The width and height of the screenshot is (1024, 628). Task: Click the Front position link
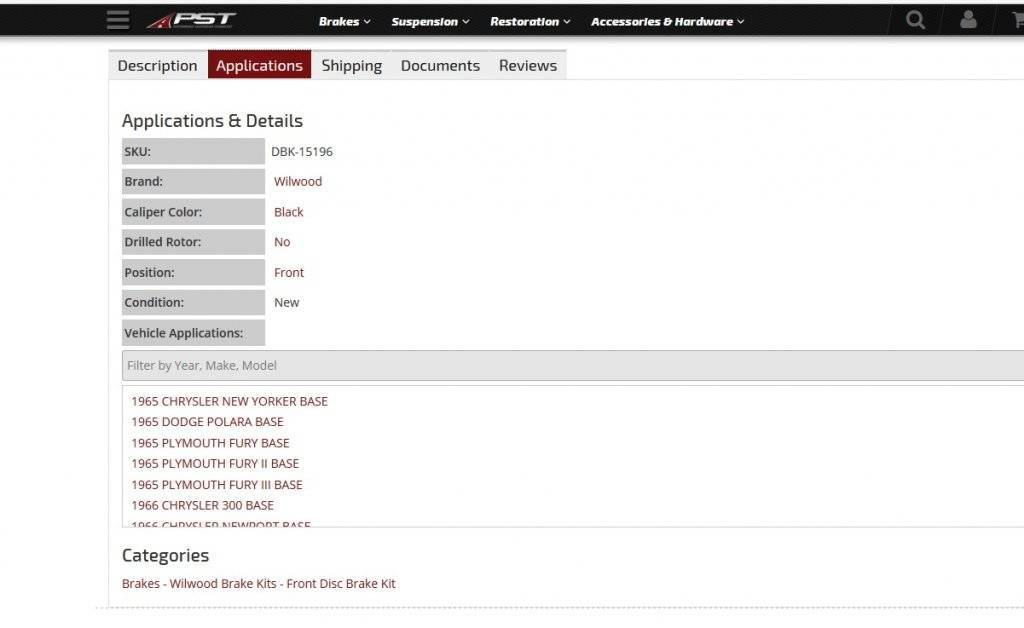[x=289, y=272]
